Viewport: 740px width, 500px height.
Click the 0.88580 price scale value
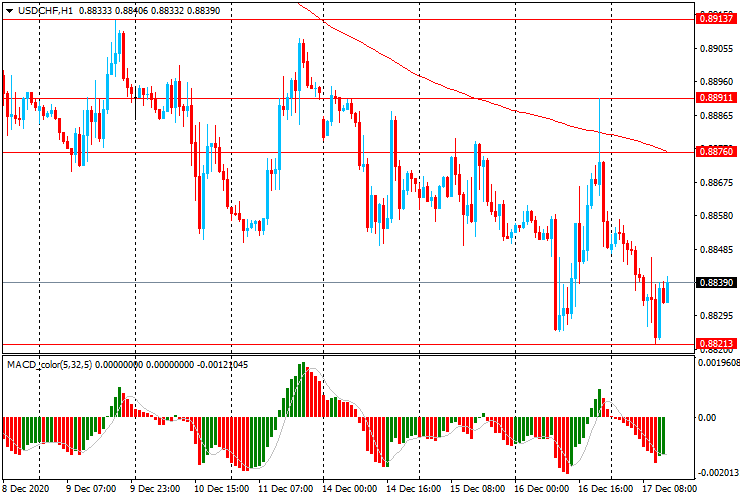pyautogui.click(x=715, y=216)
